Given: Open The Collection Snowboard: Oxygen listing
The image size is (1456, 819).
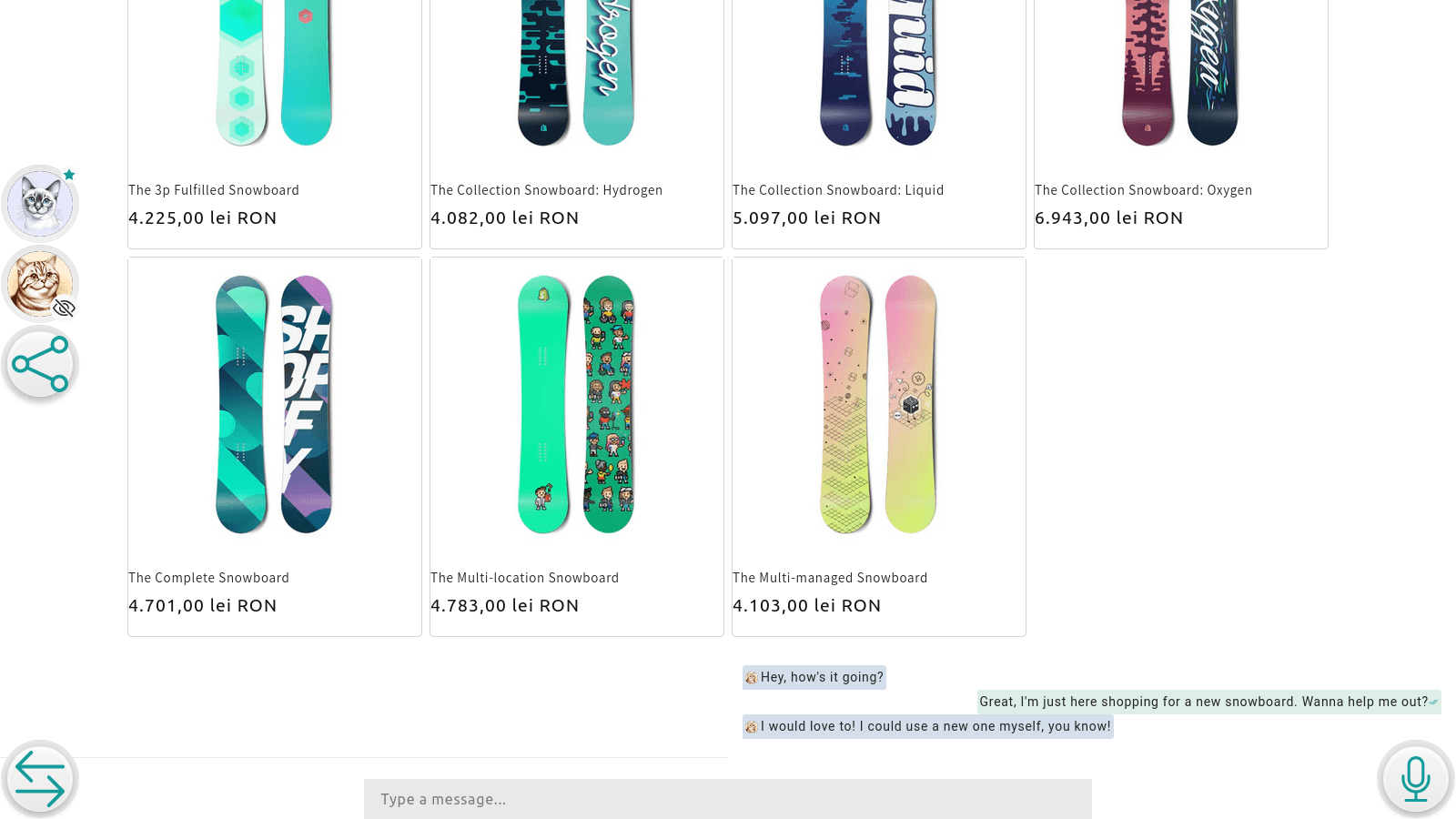Looking at the screenshot, I should tap(1143, 189).
